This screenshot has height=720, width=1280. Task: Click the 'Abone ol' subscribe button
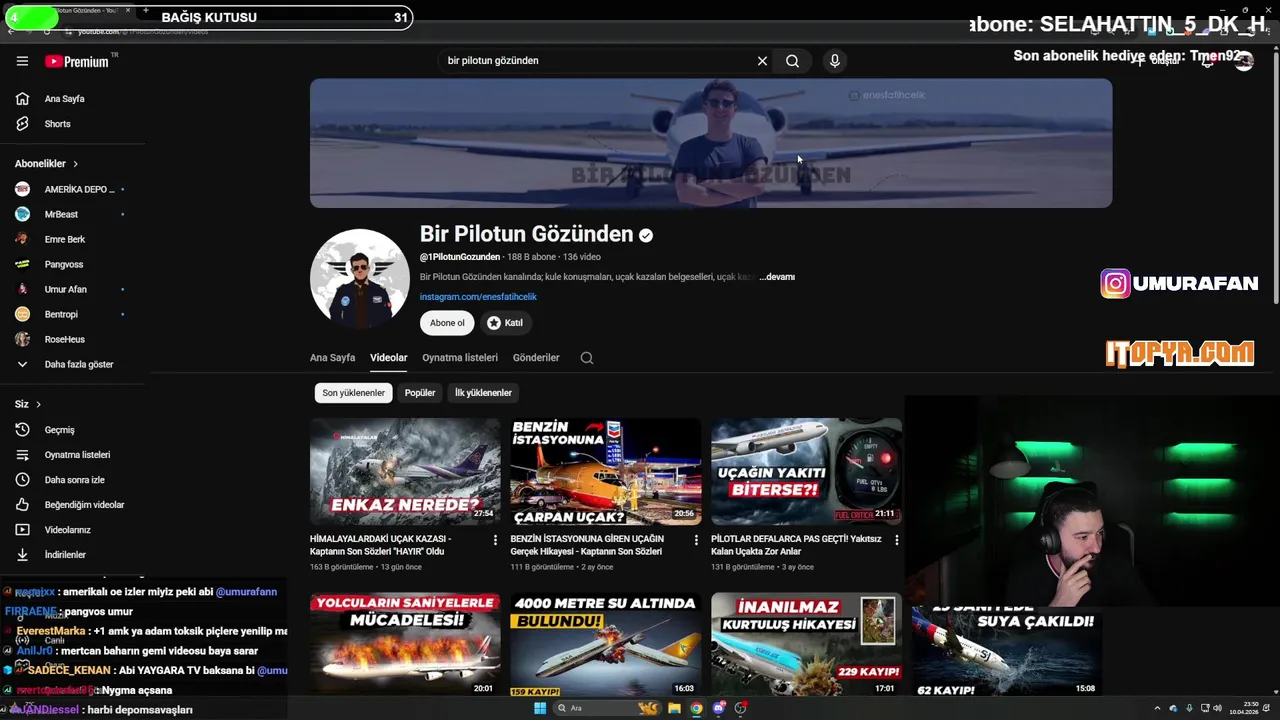click(447, 323)
